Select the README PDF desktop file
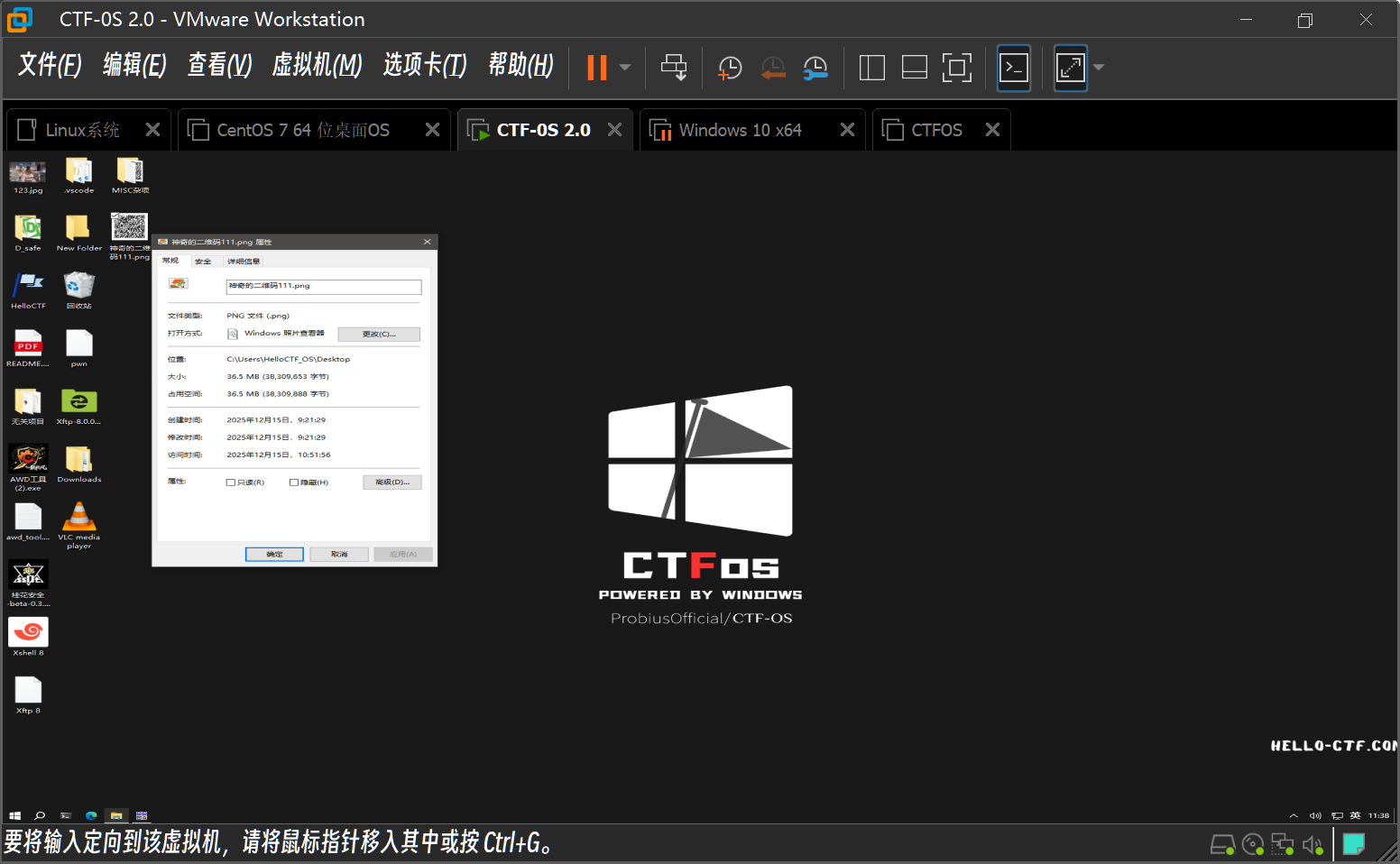Viewport: 1400px width, 864px height. pos(28,349)
